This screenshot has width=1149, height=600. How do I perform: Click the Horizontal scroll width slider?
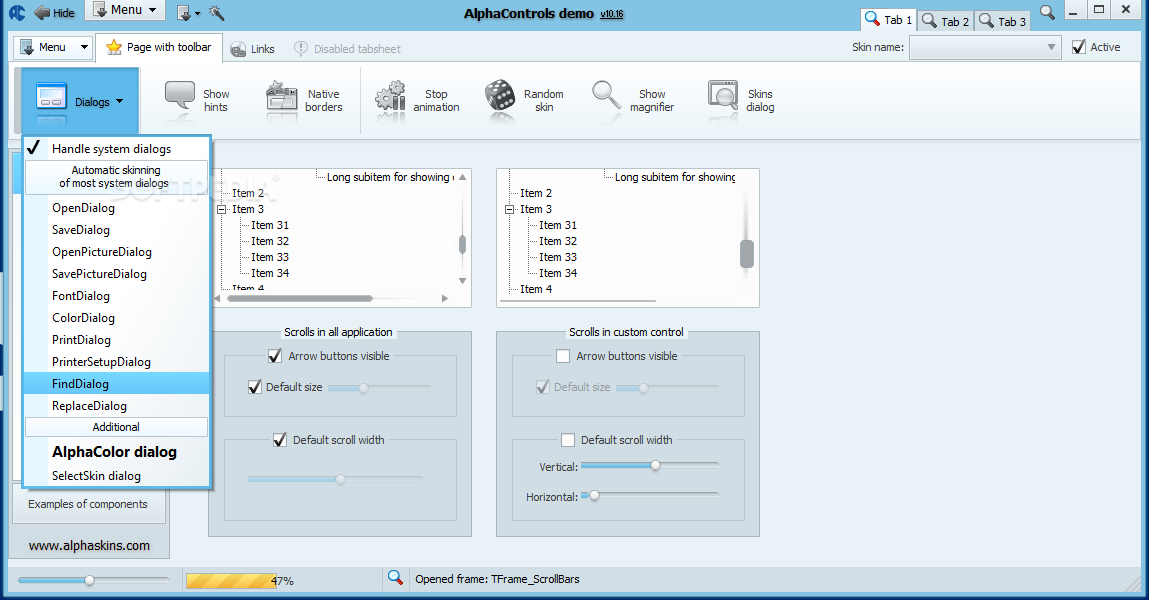click(x=650, y=496)
